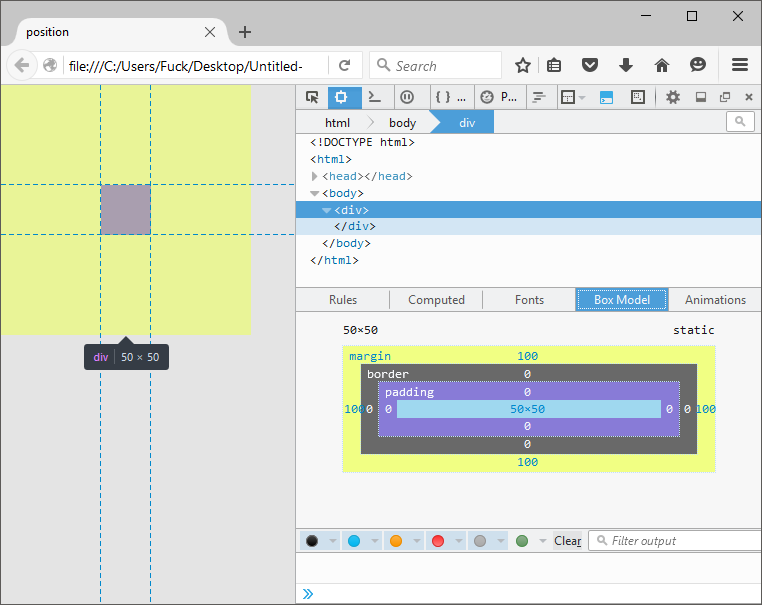The width and height of the screenshot is (762, 605).
Task: Open the Style Editor panel with the braces icon
Action: 443,97
